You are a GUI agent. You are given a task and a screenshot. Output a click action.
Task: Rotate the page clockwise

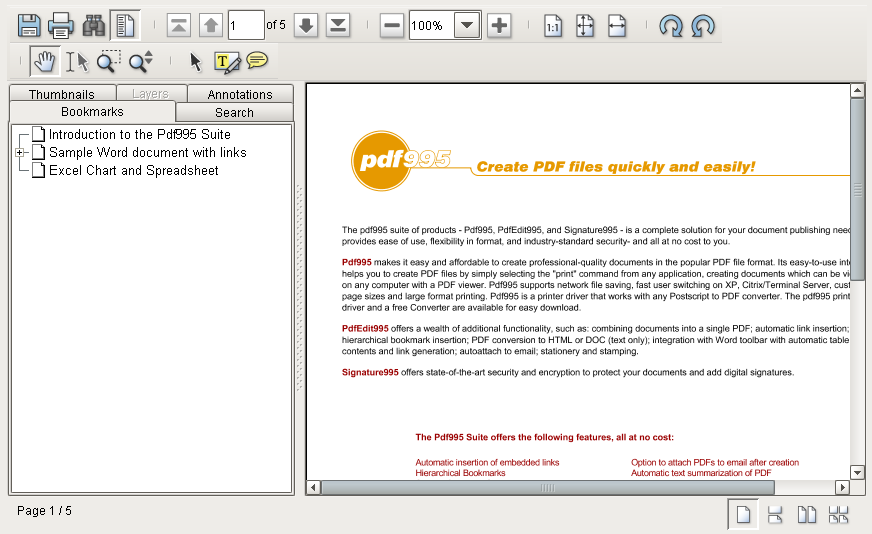coord(671,26)
